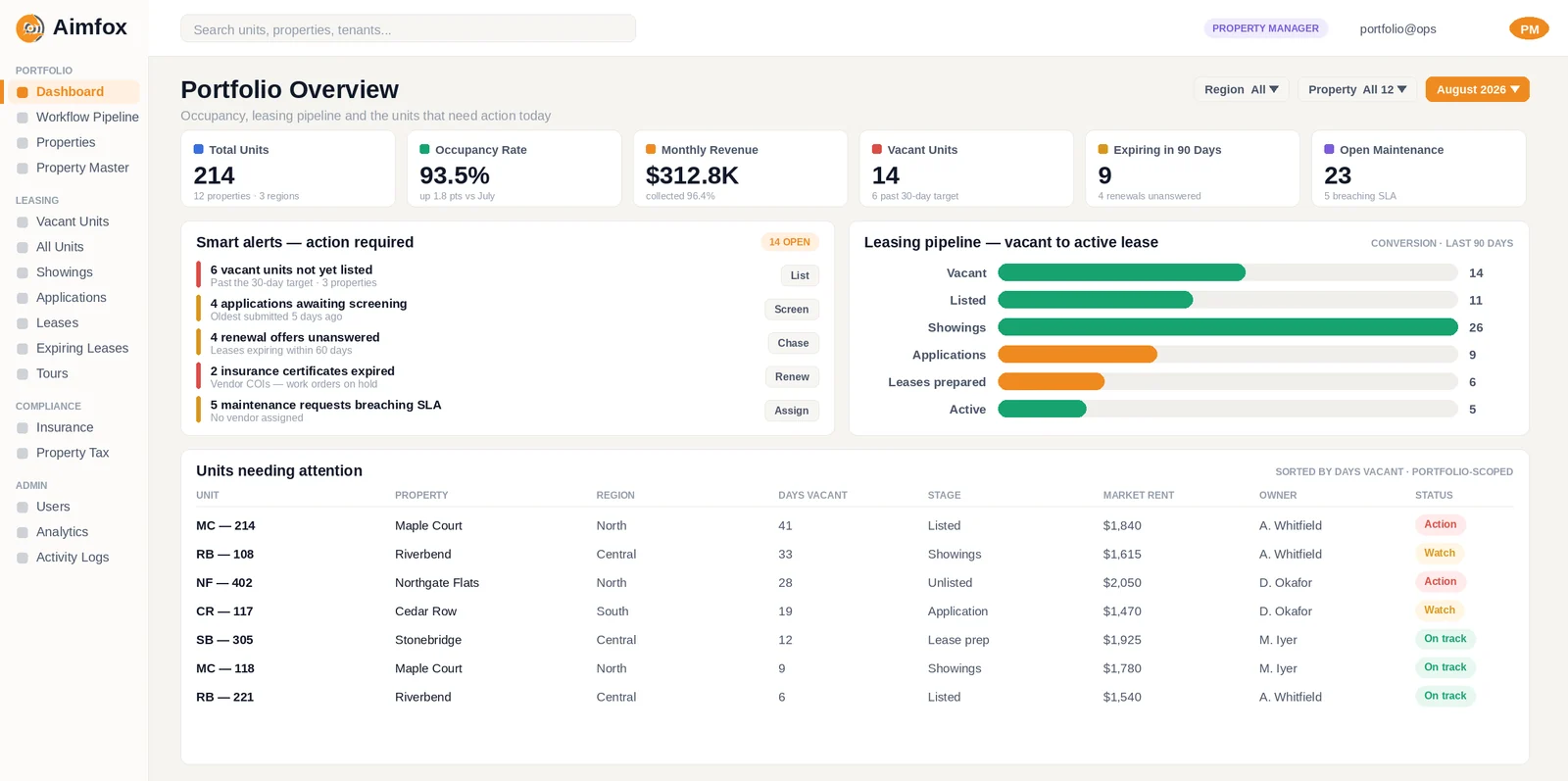Screen dimensions: 1568x781
Task: Click the Vacant pipeline progress bar
Action: click(1228, 272)
